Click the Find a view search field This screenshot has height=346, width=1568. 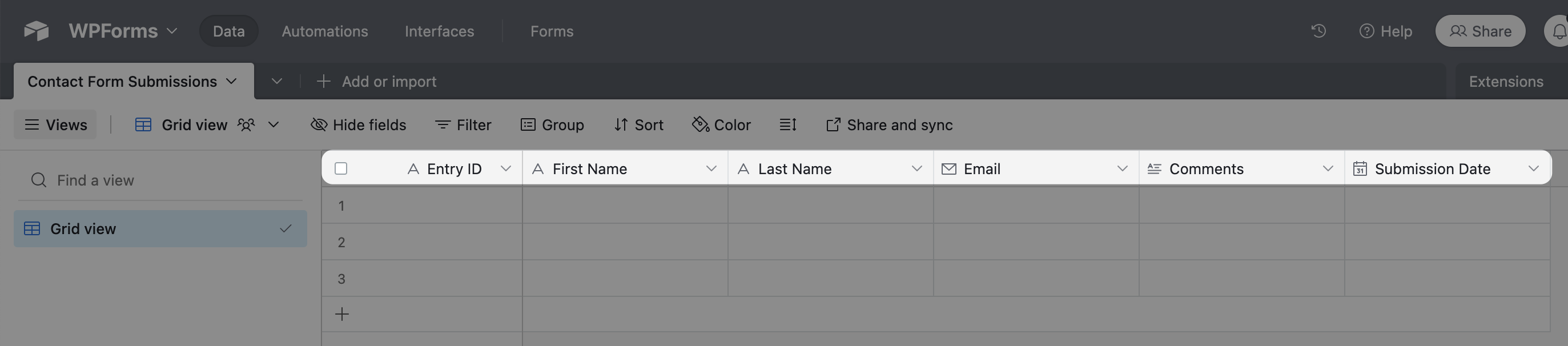click(x=164, y=180)
